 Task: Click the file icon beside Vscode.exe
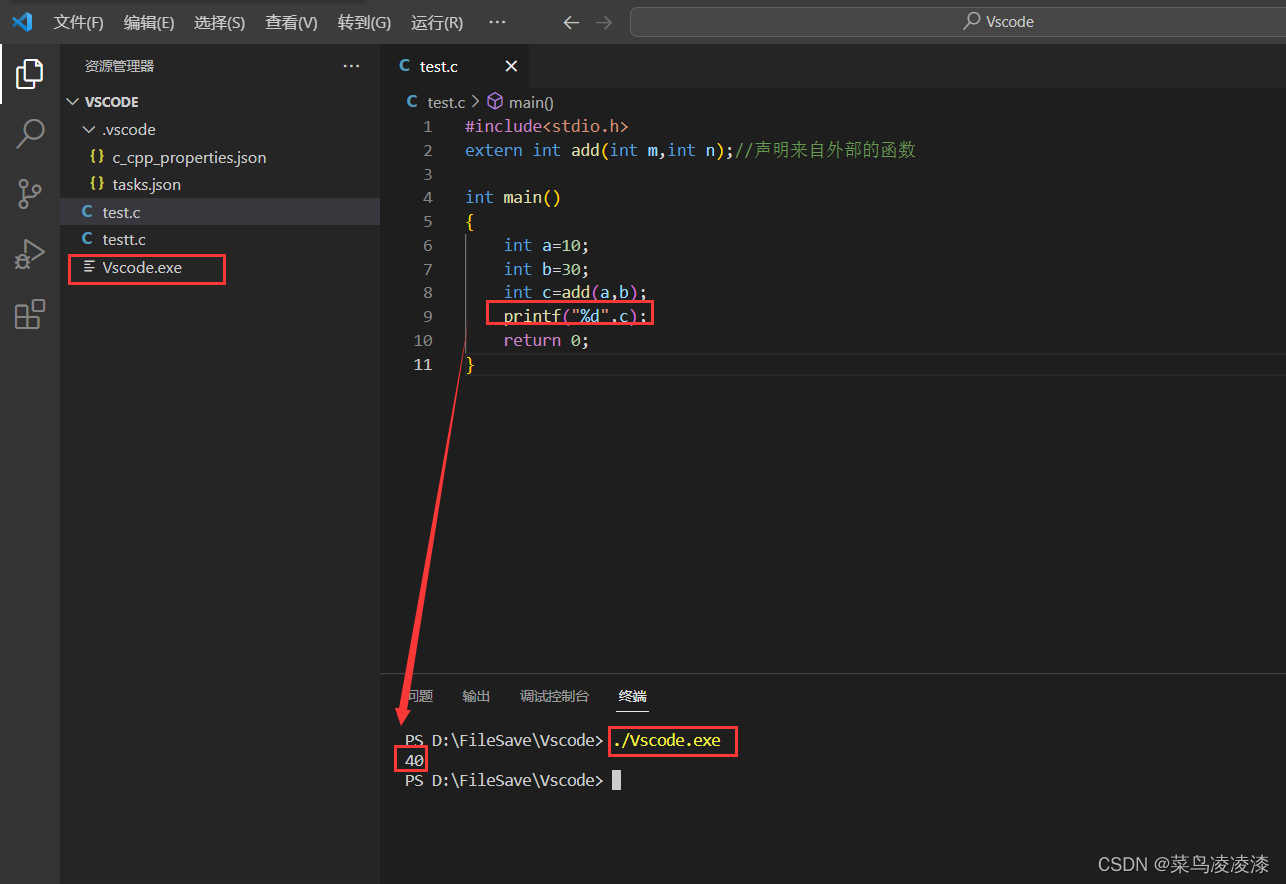[90, 267]
